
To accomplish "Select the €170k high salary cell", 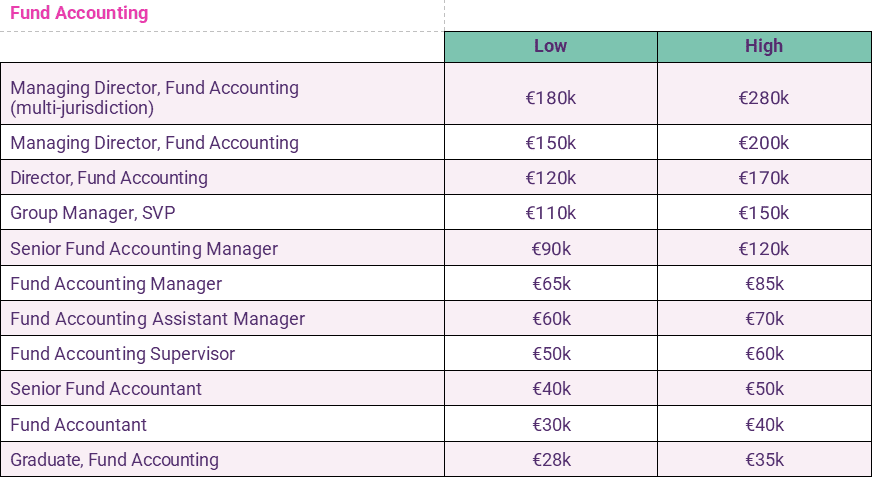I will (x=764, y=178).
